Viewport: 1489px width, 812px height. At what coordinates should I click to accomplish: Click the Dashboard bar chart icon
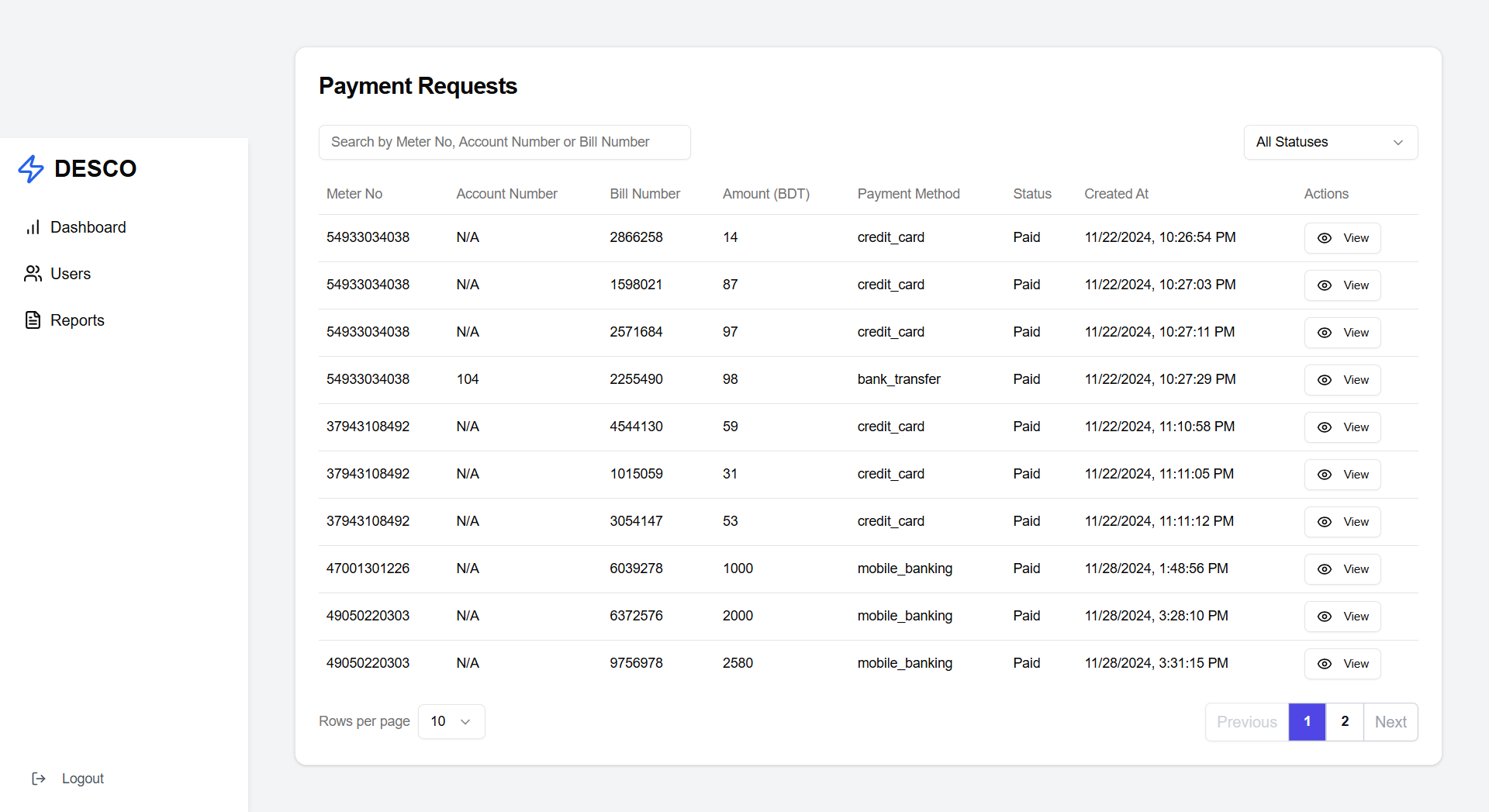[33, 227]
